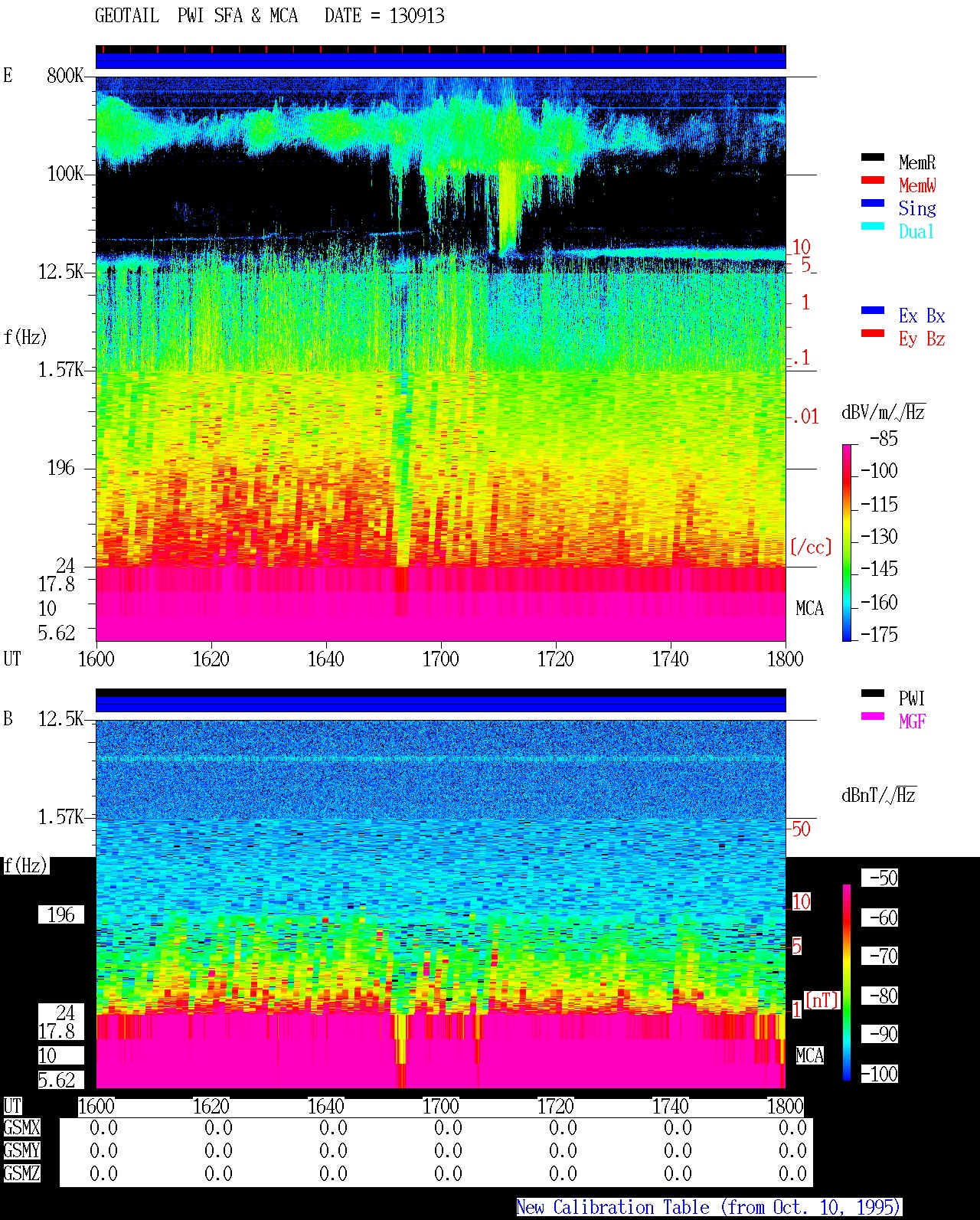
Task: Click the blue Ex Bx legend swatch
Action: 873,310
